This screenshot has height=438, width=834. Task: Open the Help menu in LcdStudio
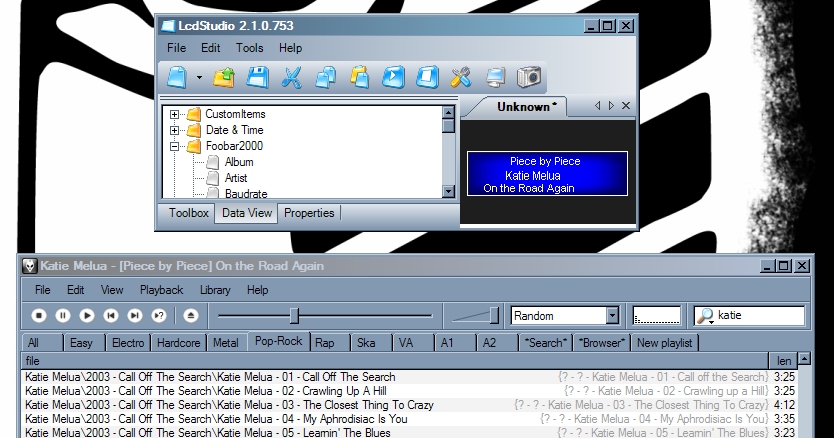[290, 48]
